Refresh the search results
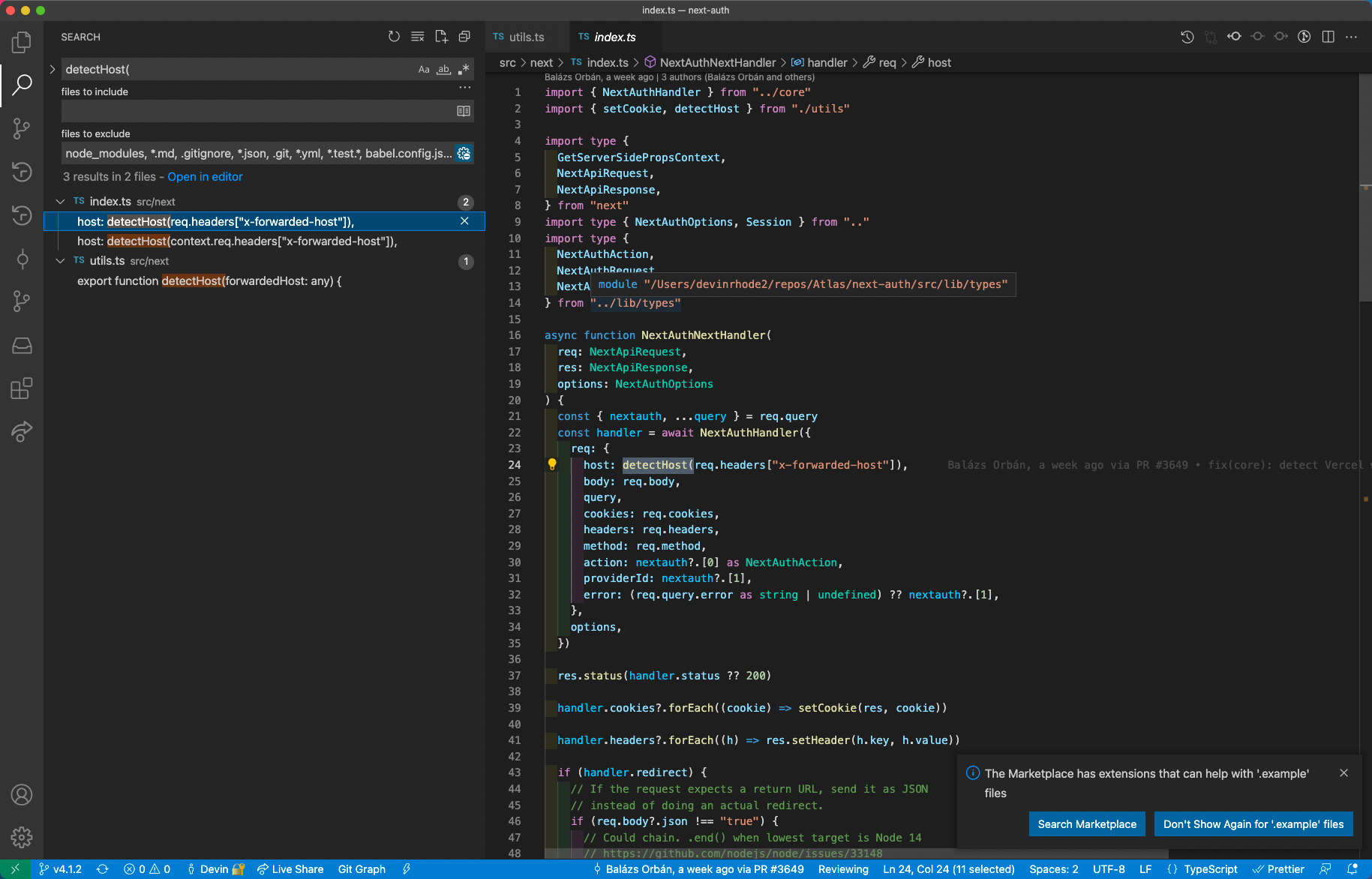Screen dimensions: 1372x879 pyautogui.click(x=394, y=36)
